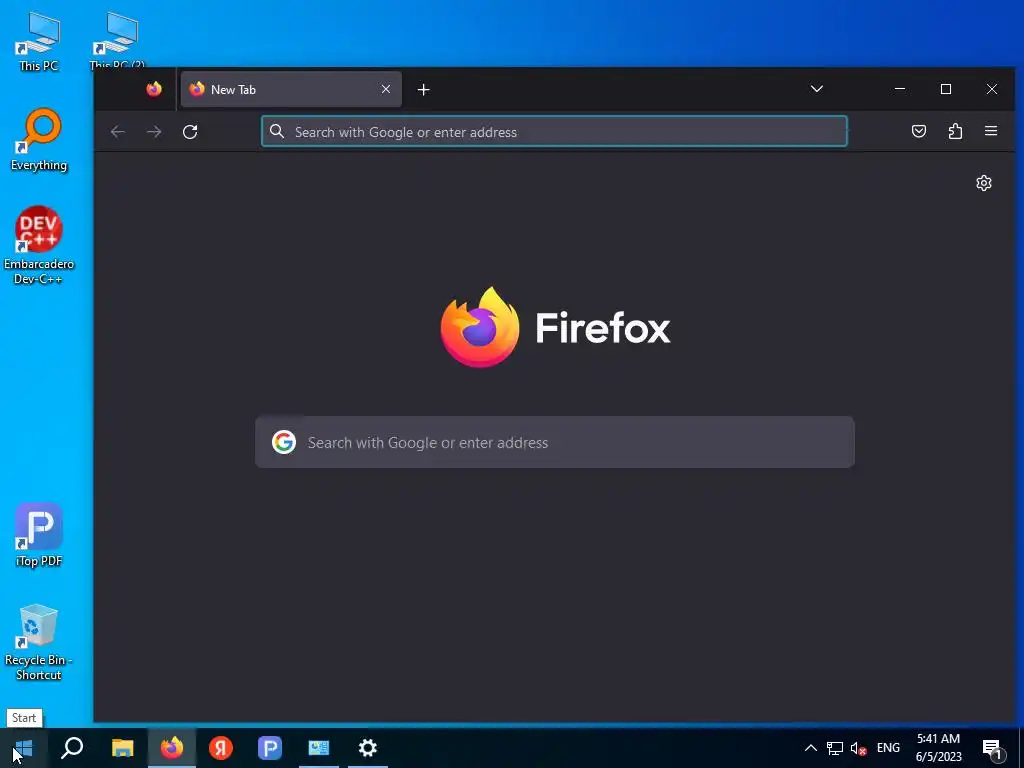Personalize new tab with gear icon
The image size is (1024, 768).
(984, 183)
